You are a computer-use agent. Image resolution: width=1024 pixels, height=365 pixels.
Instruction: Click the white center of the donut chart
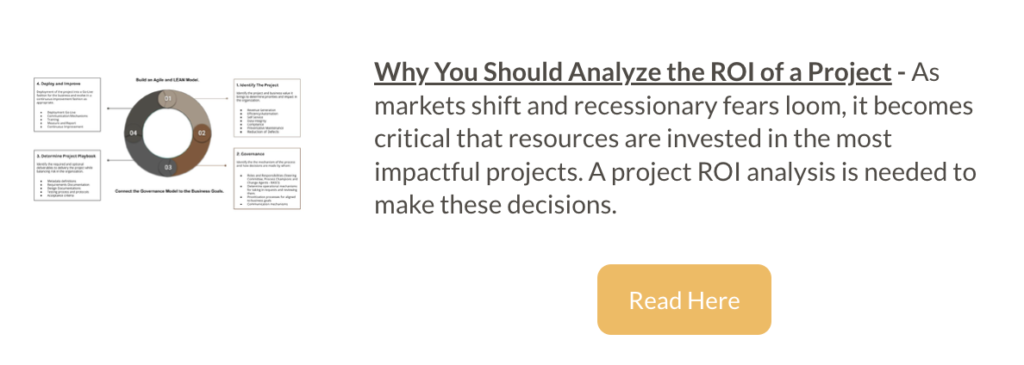coord(168,133)
